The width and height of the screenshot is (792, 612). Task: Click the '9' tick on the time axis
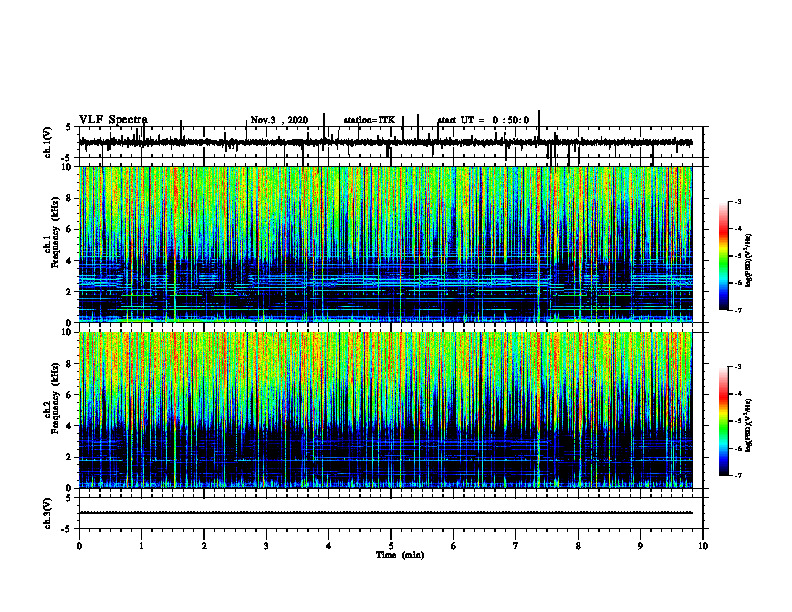click(x=640, y=546)
